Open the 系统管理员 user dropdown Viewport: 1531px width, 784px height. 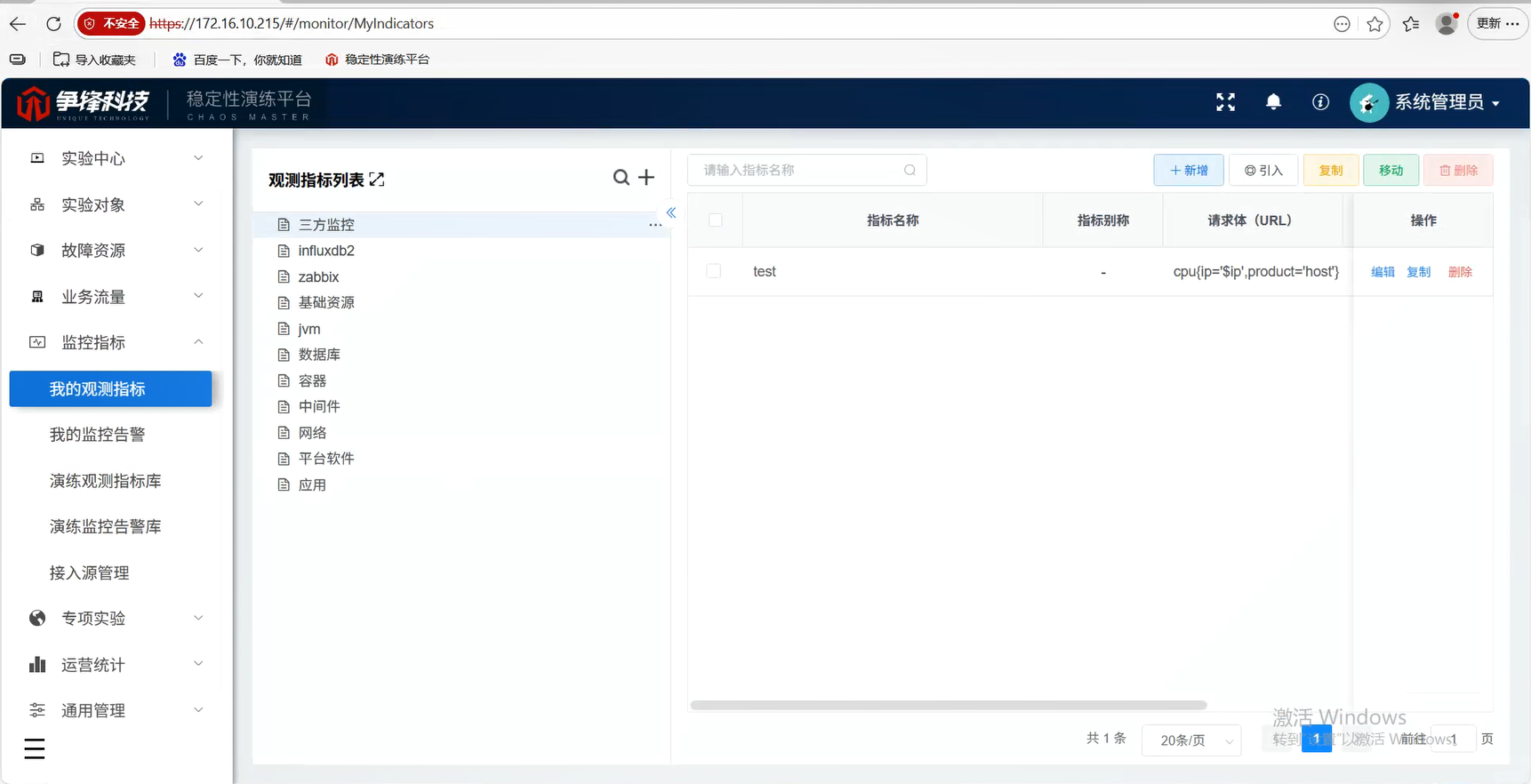pyautogui.click(x=1426, y=102)
